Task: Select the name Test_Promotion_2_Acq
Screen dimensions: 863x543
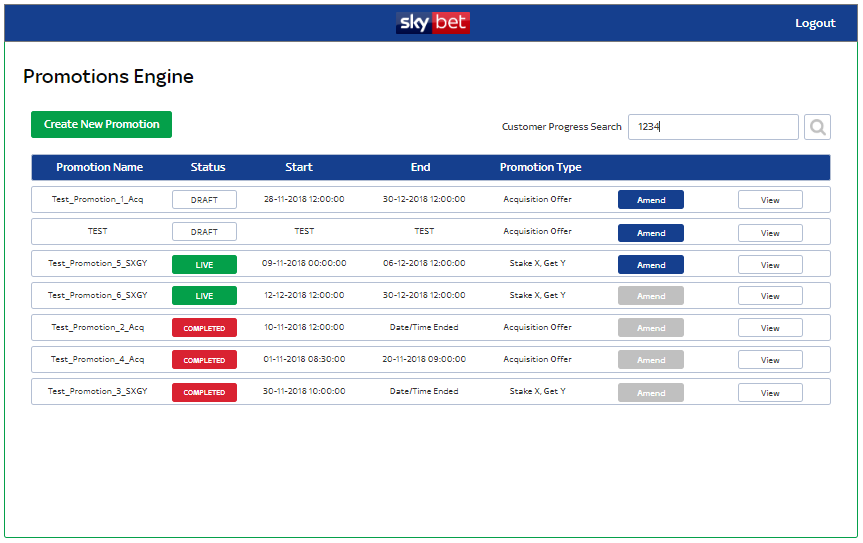Action: point(97,327)
